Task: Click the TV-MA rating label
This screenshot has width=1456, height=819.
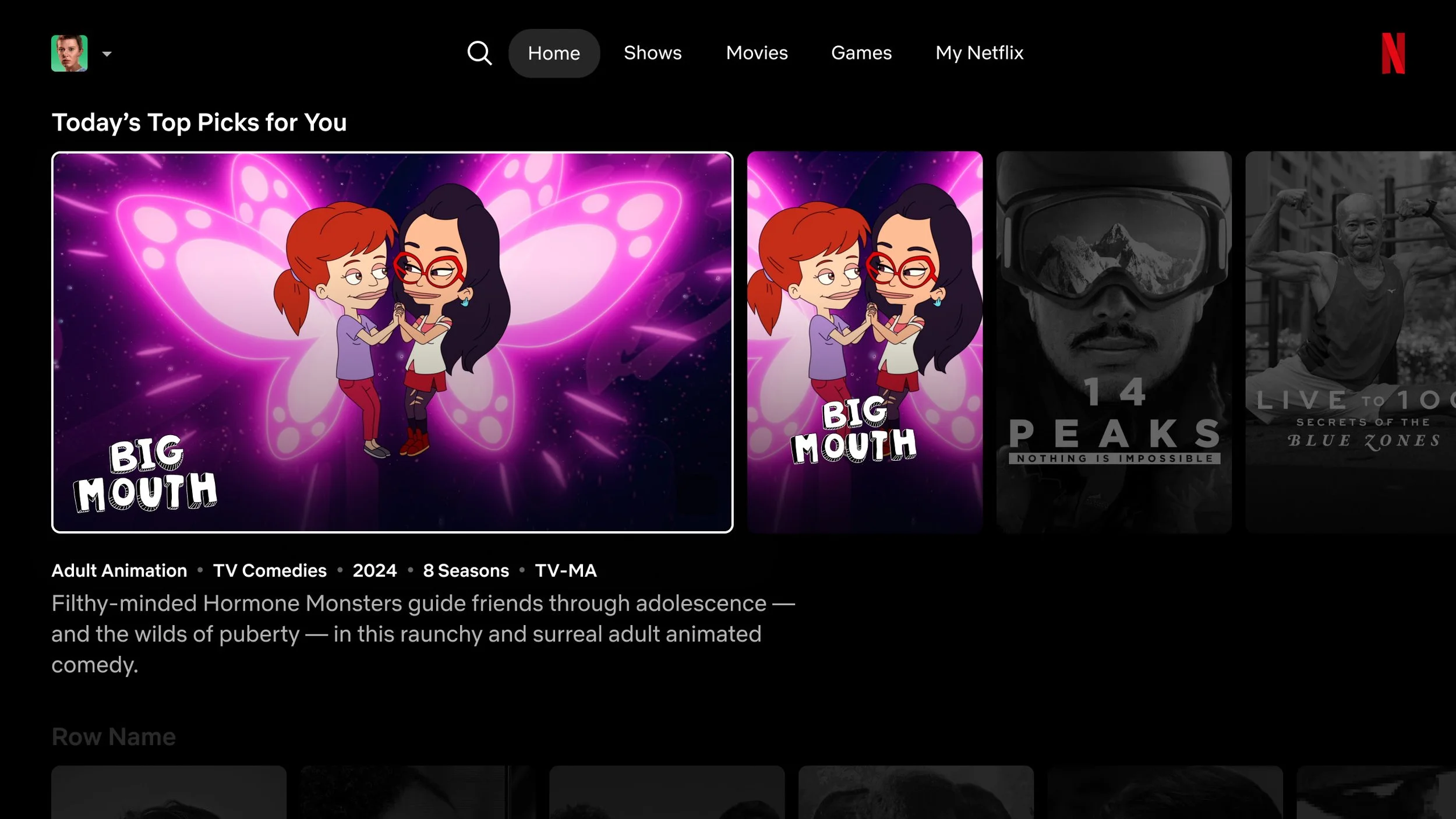Action: point(566,570)
